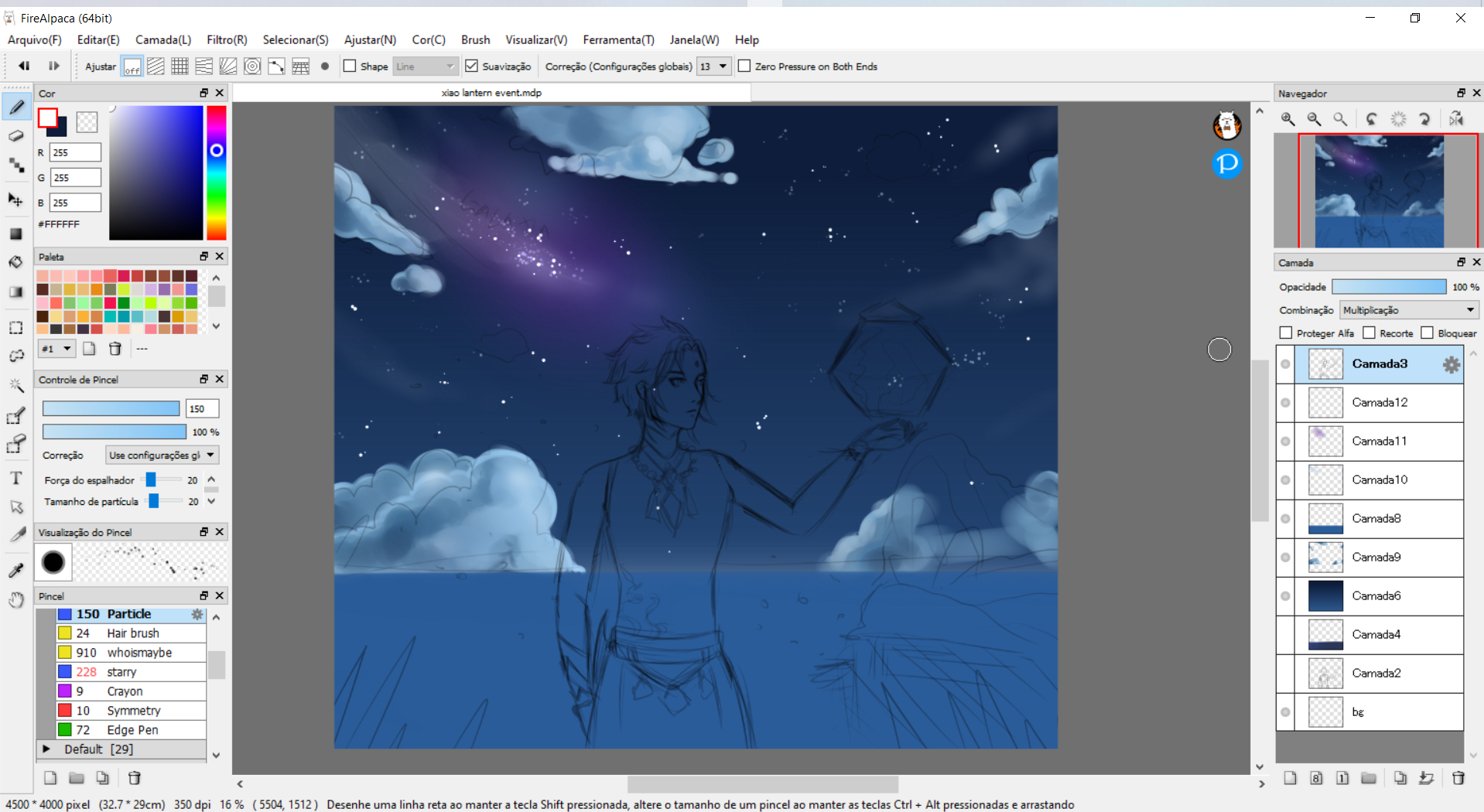The image size is (1484, 812).
Task: Check Zero Pressure on Both Ends
Action: [x=744, y=67]
